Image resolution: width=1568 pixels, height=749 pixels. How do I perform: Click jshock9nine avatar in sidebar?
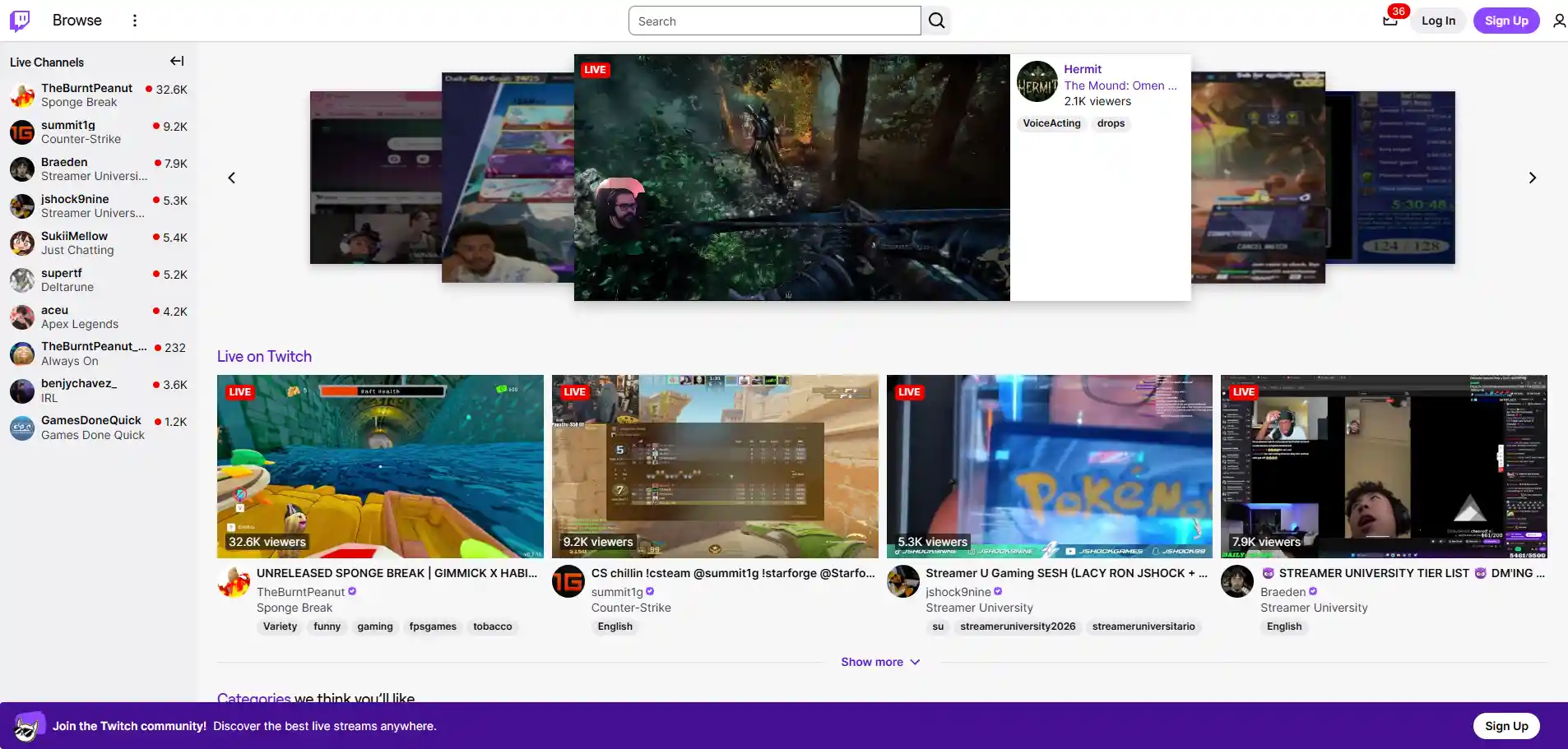click(22, 206)
